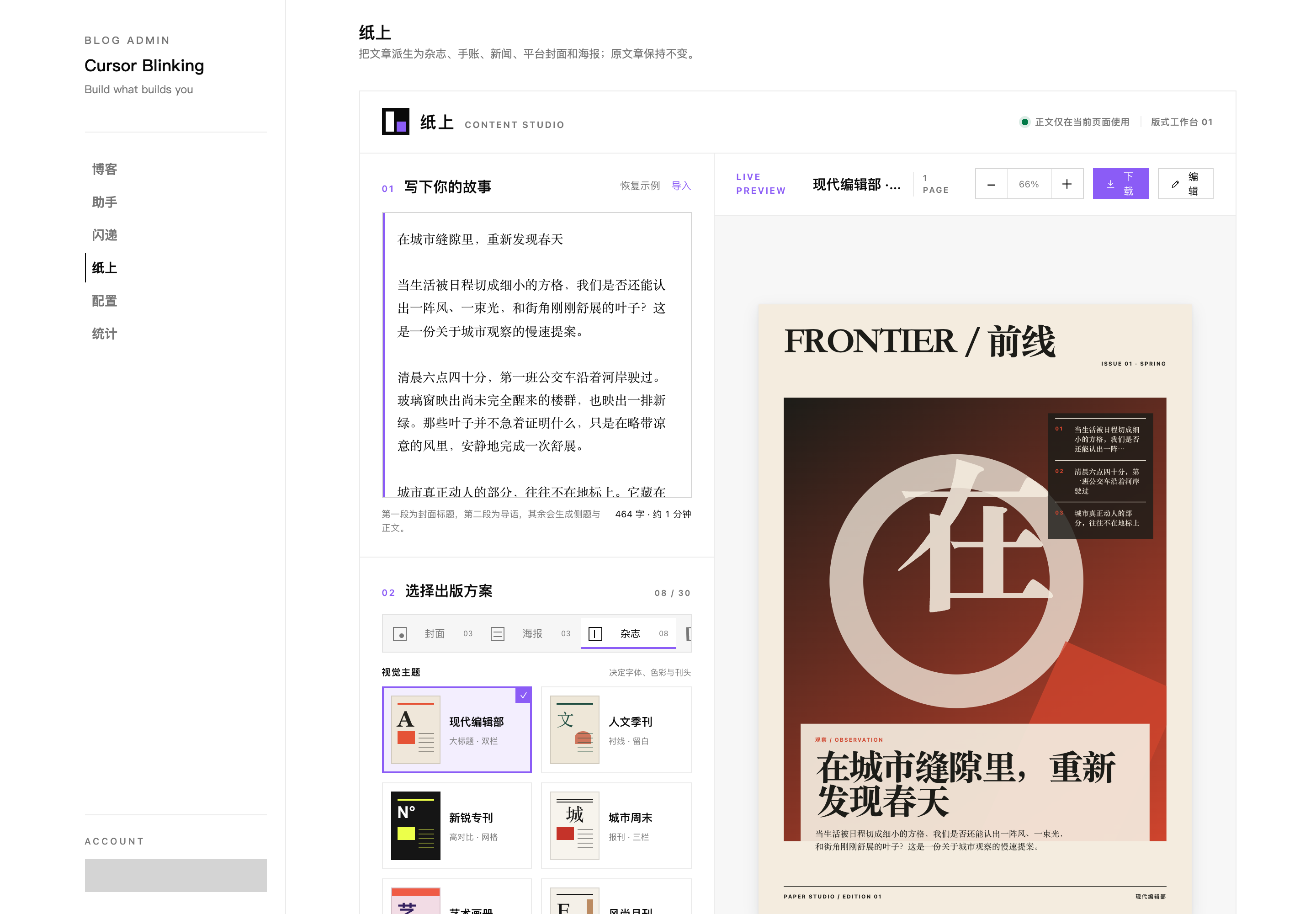Screen dimensions: 1316x914
Task: Open 闪递 in the sidebar
Action: [x=104, y=235]
